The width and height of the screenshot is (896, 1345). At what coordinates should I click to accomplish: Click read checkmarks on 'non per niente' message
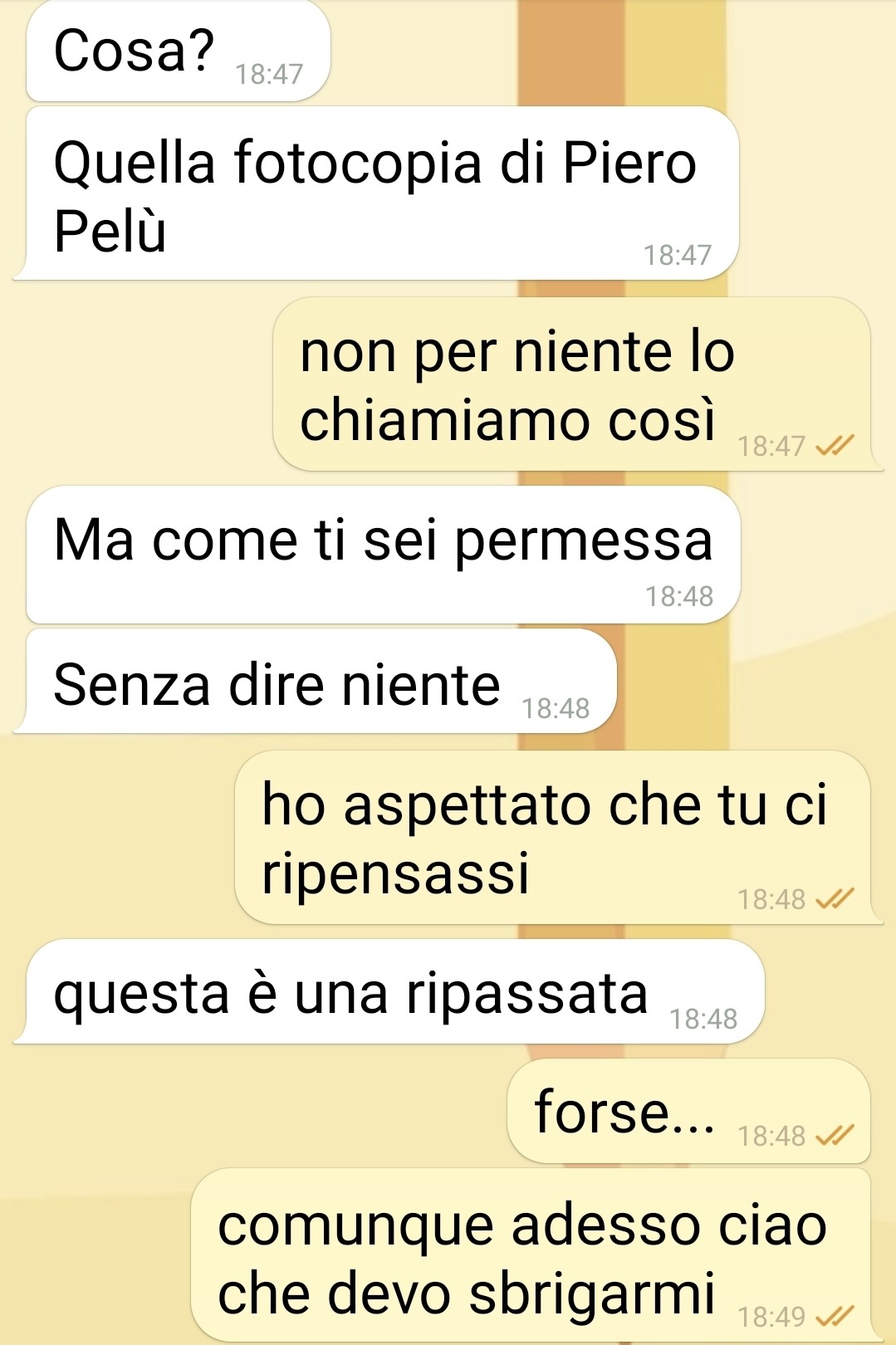tap(835, 447)
